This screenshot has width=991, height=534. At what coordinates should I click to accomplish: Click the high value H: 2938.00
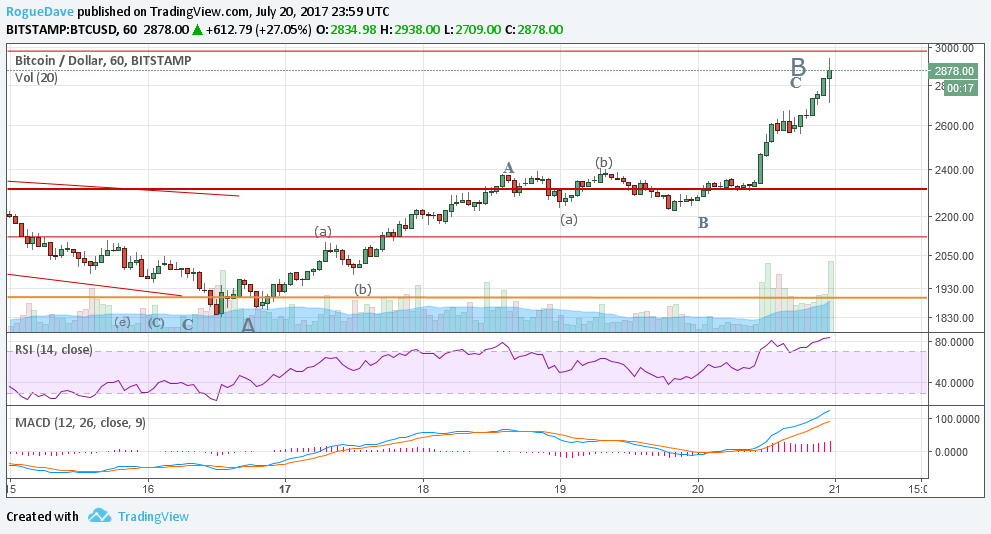410,30
